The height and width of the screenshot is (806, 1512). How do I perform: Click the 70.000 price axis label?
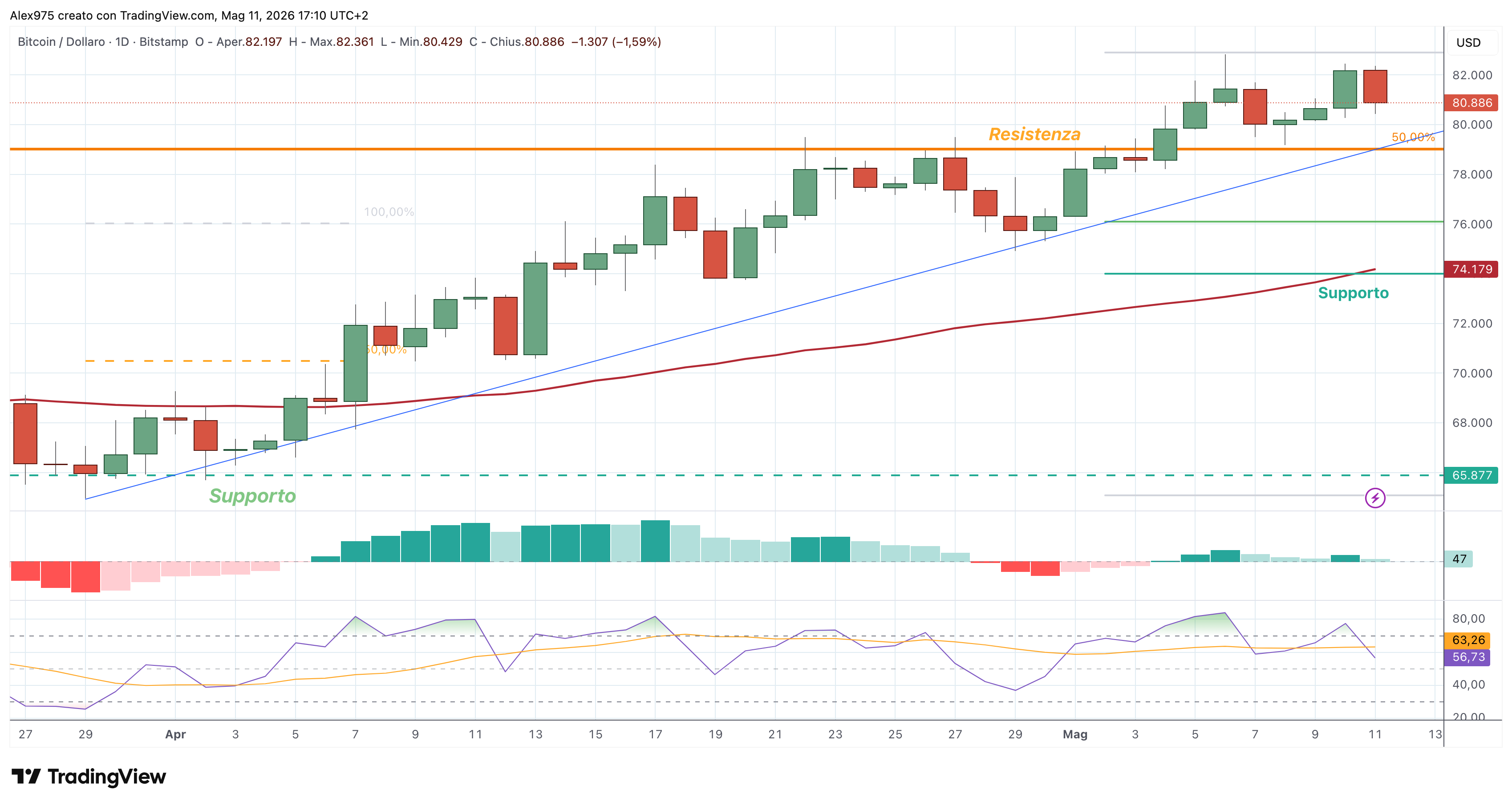[x=1471, y=373]
